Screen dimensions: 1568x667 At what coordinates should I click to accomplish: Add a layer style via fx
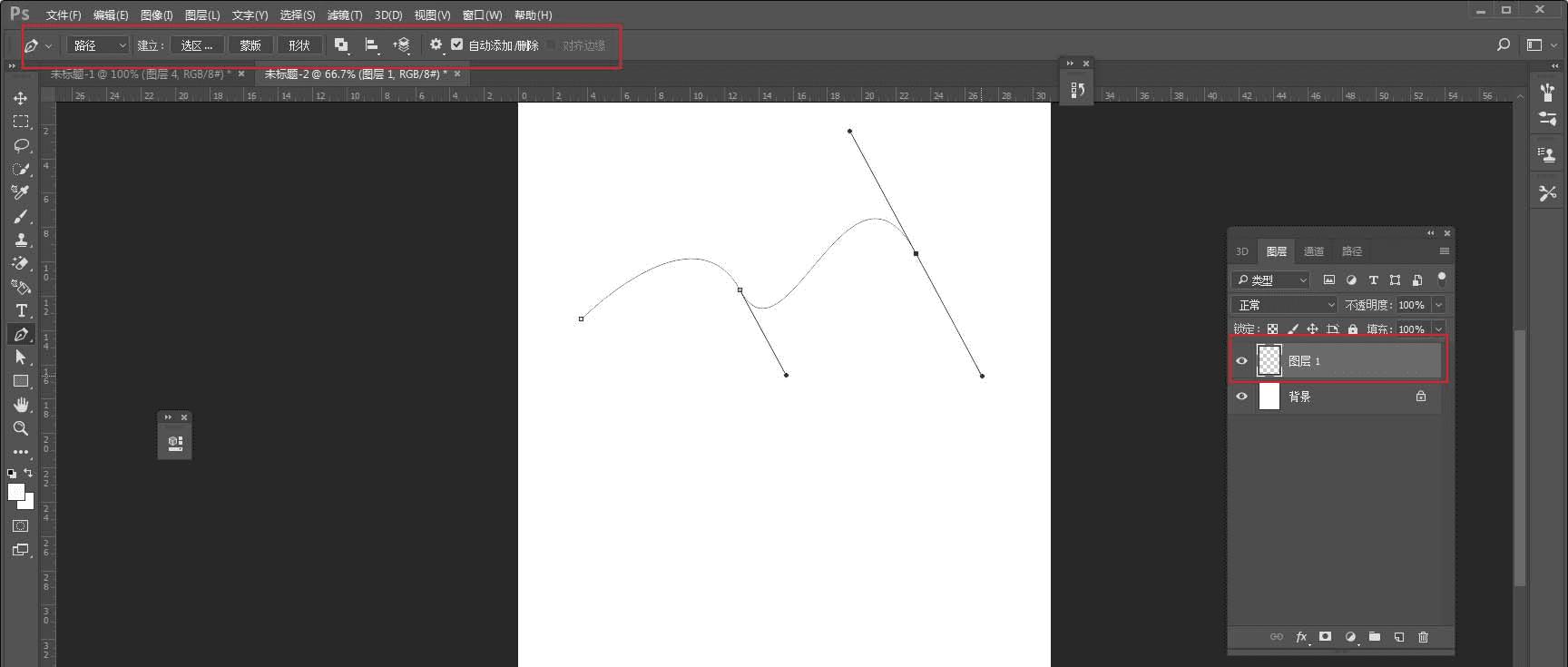[x=1301, y=637]
